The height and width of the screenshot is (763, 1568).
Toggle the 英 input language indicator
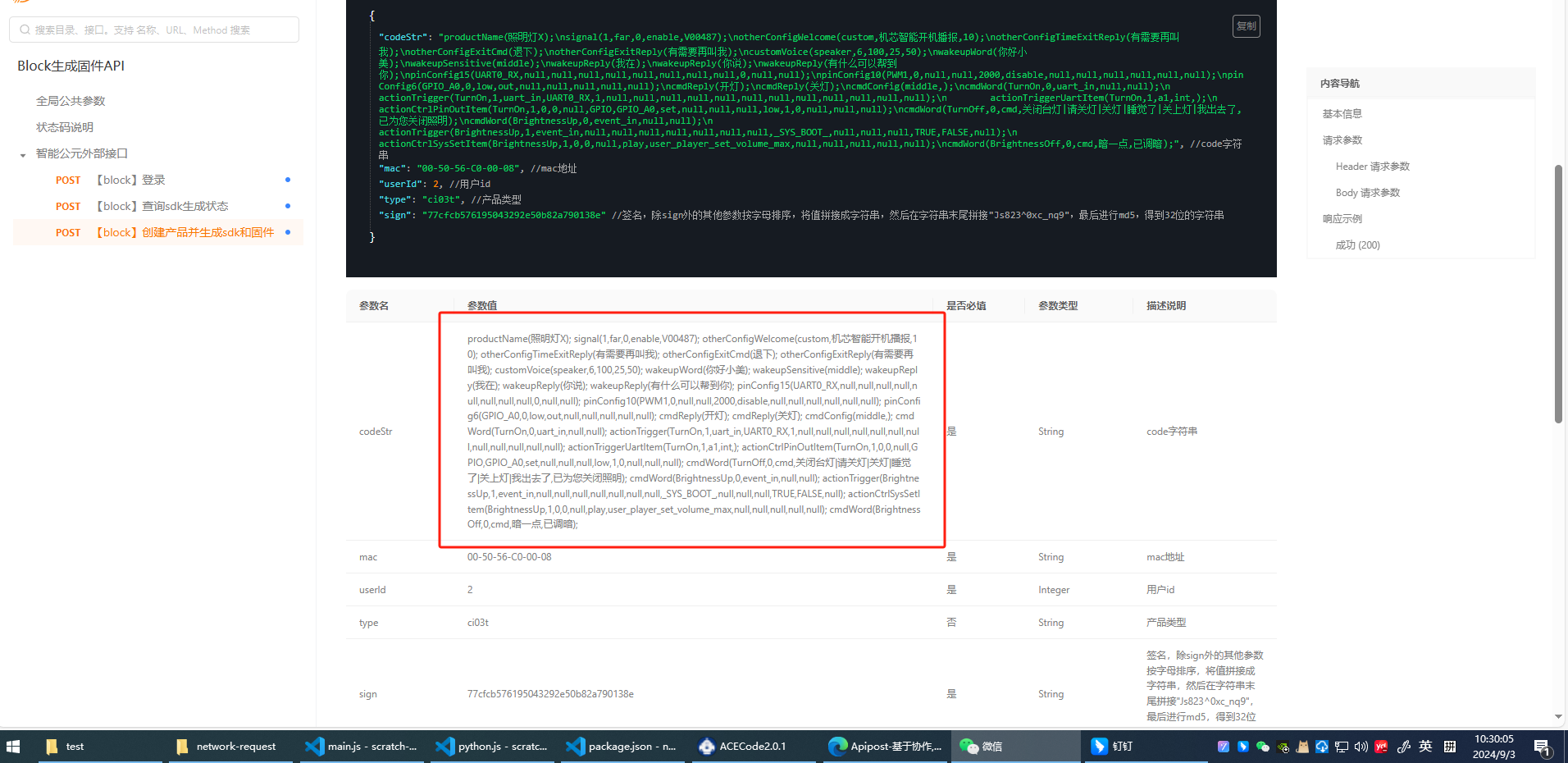point(1425,747)
